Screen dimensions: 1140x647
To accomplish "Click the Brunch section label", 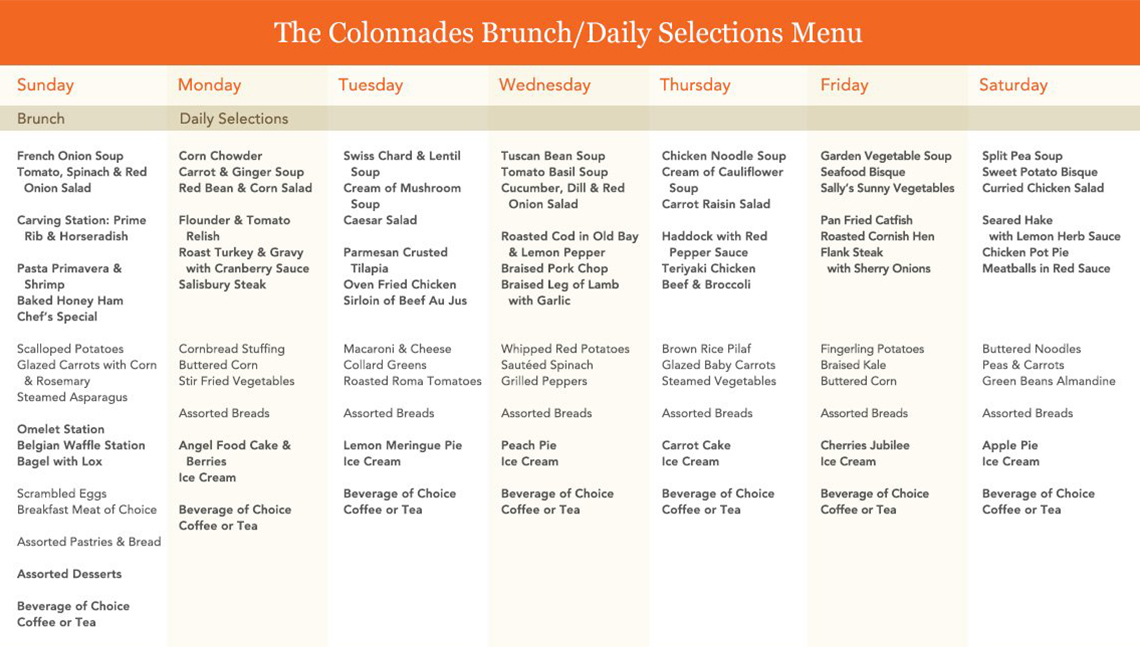I will pyautogui.click(x=41, y=118).
